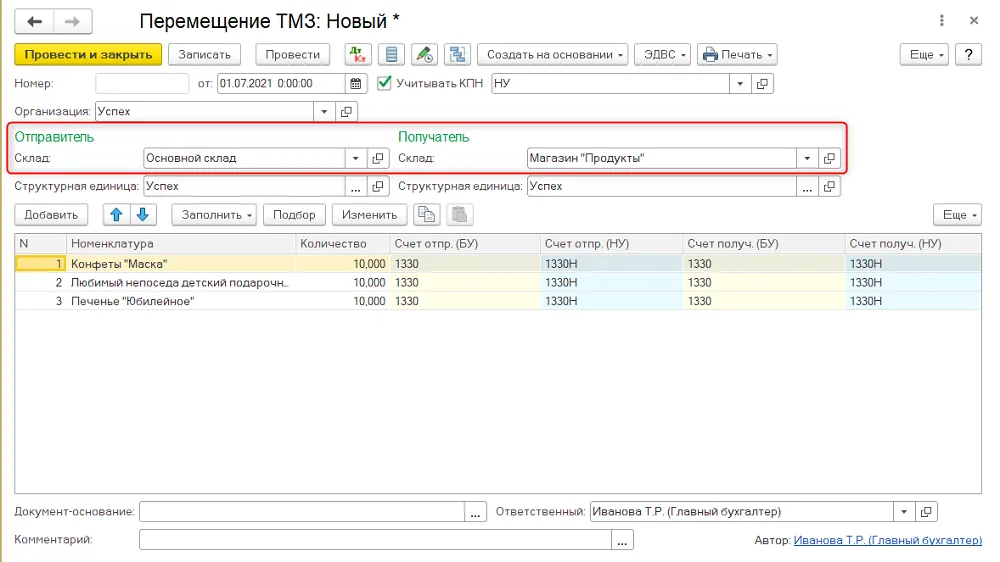Click the Записать button
1000x562 pixels.
point(204,55)
